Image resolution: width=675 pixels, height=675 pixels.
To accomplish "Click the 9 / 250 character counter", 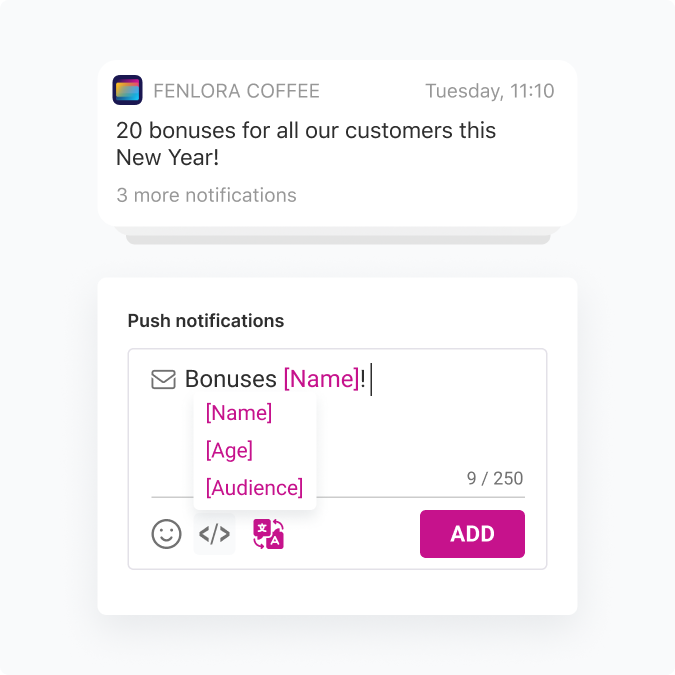I will [x=494, y=478].
